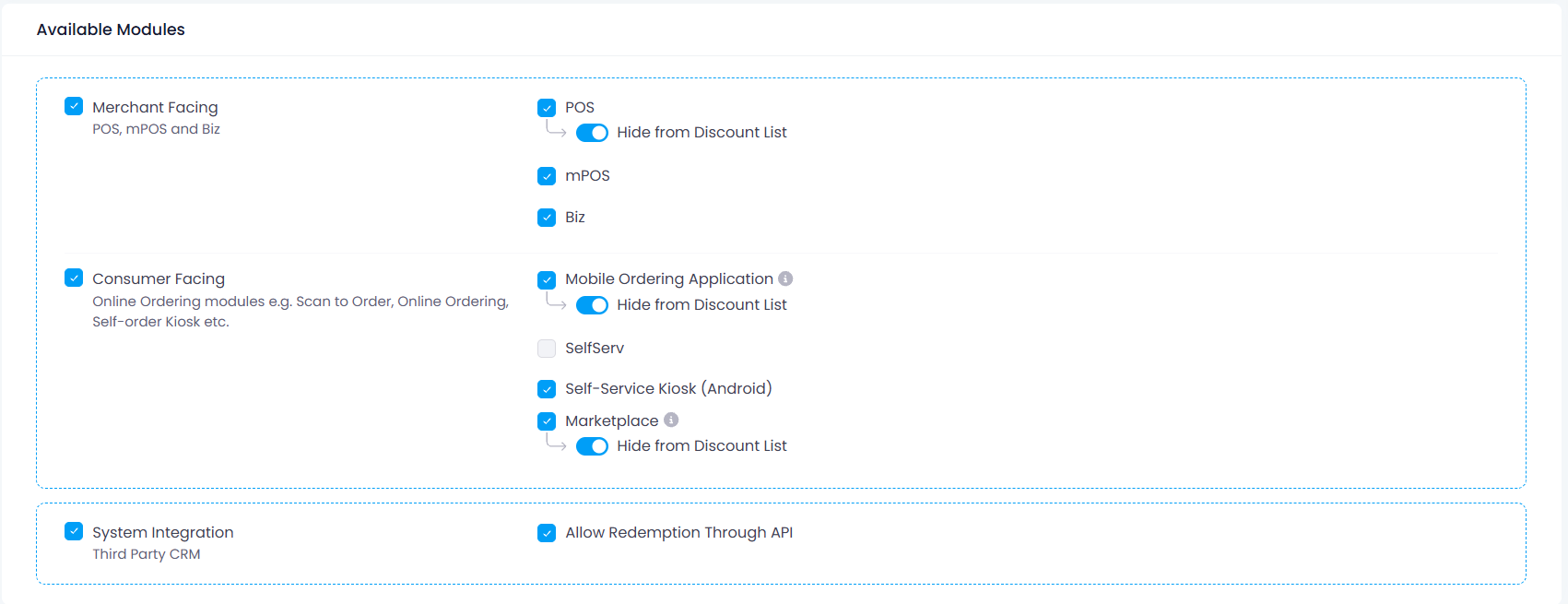Viewport: 1568px width, 604px height.
Task: Uncheck the Consumer Facing checkbox
Action: 74,278
